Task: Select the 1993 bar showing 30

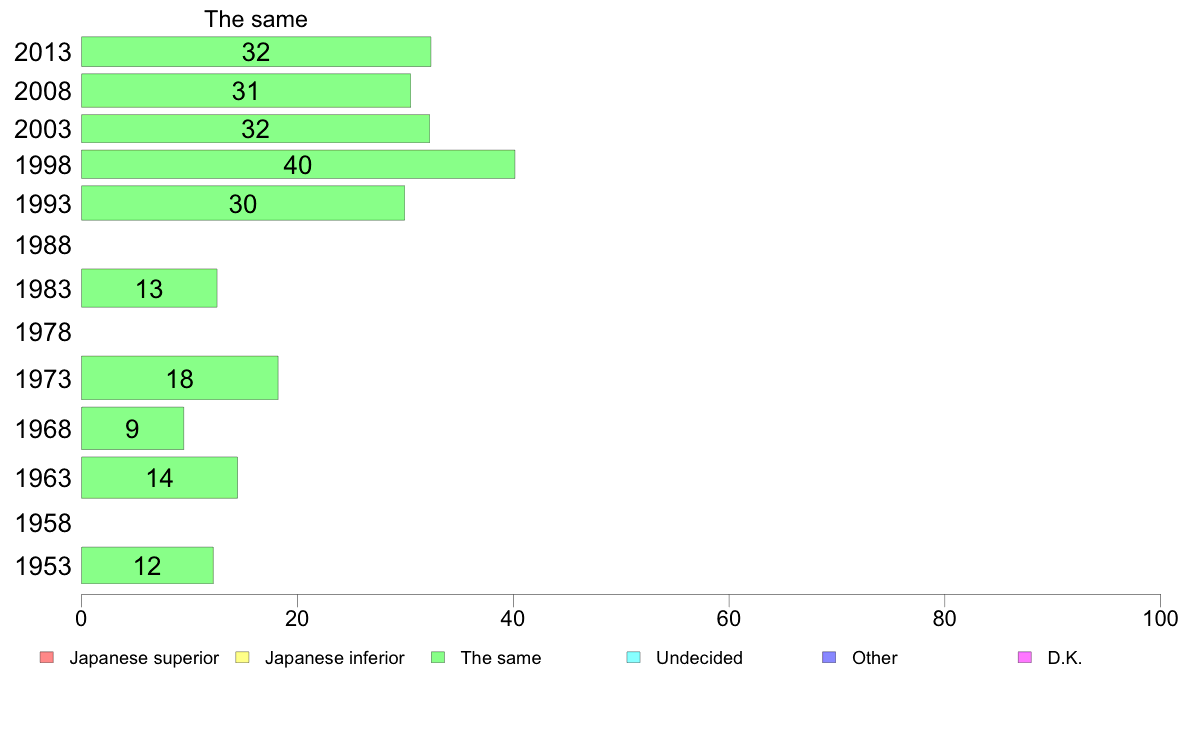Action: (242, 203)
